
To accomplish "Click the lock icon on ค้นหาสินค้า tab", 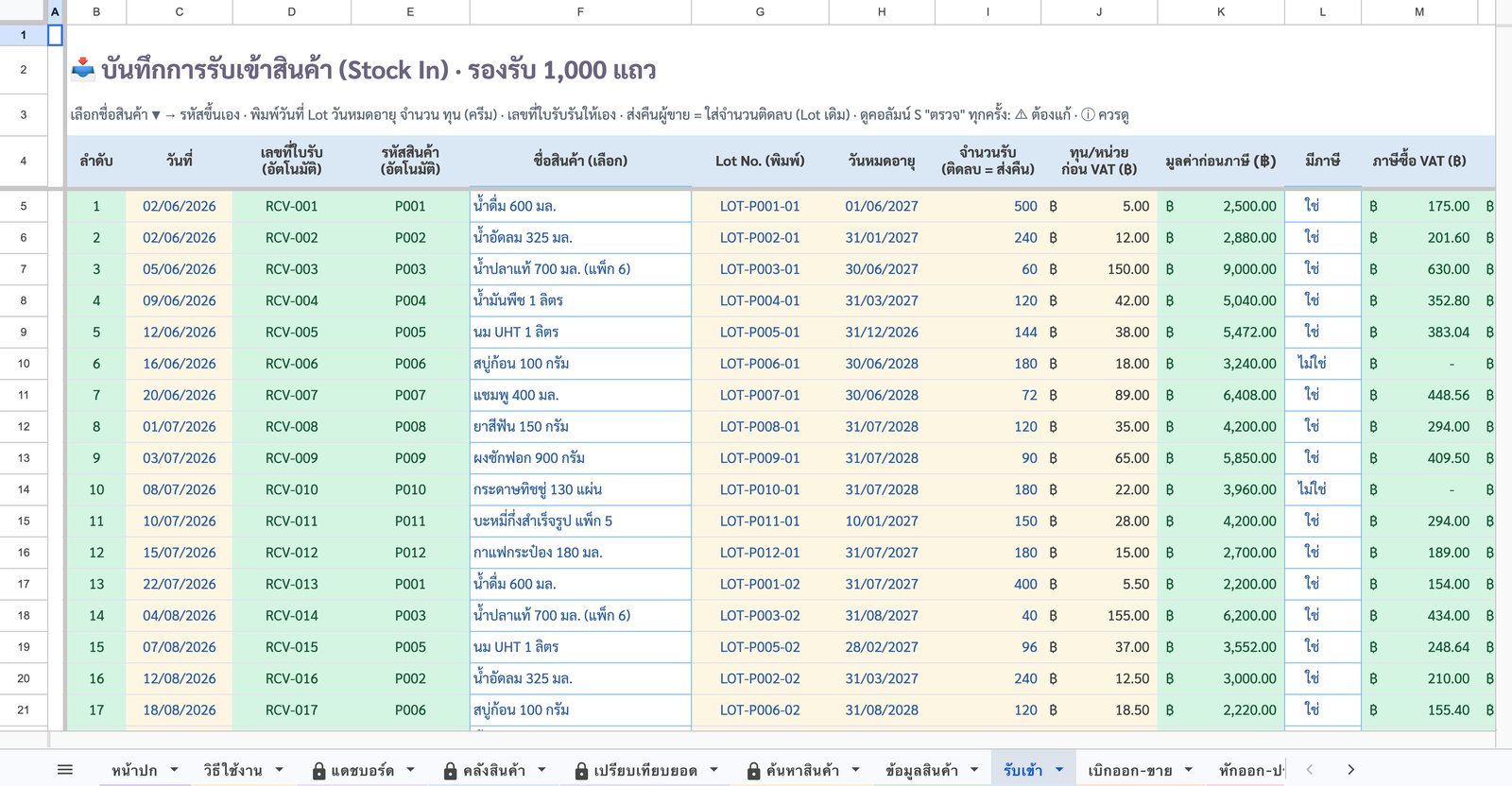I will (754, 771).
